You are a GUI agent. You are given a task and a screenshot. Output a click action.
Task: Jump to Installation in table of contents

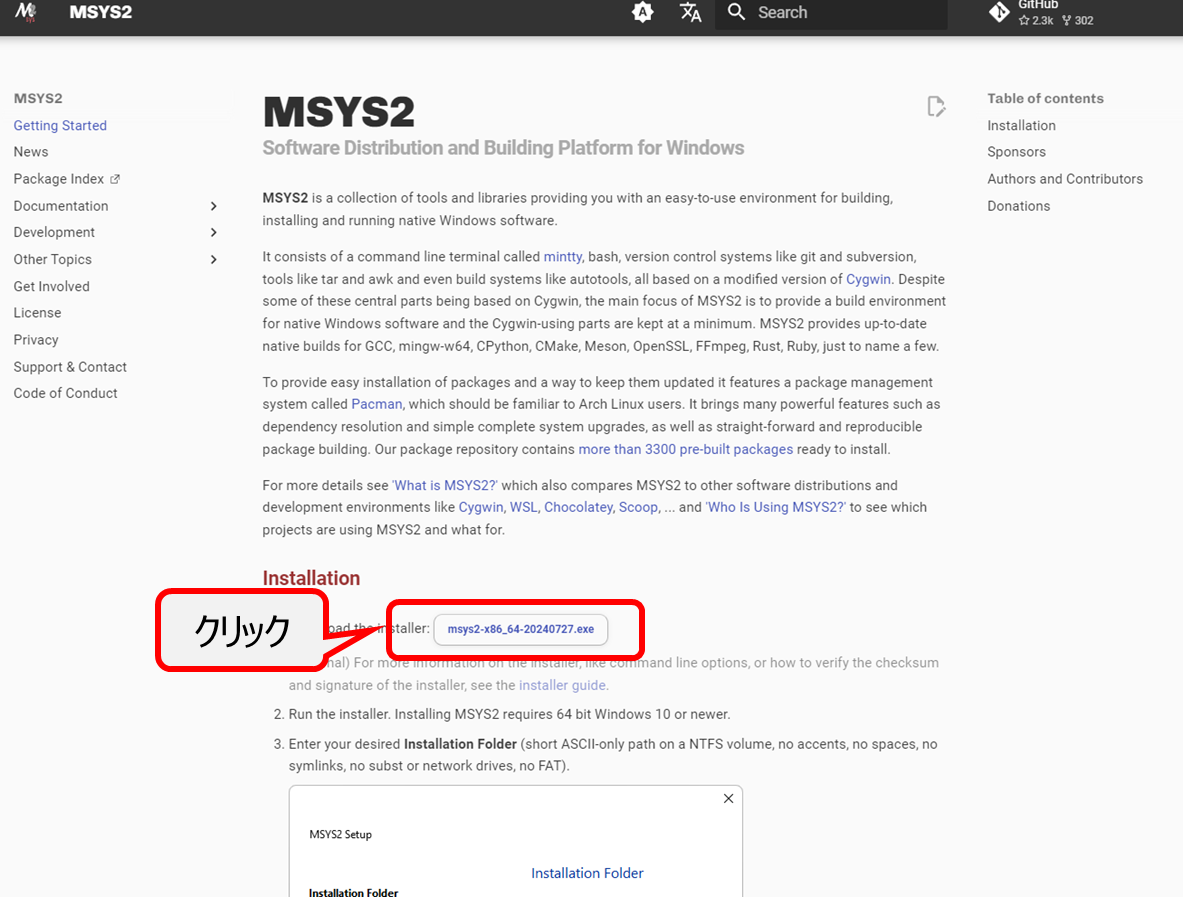[1022, 125]
